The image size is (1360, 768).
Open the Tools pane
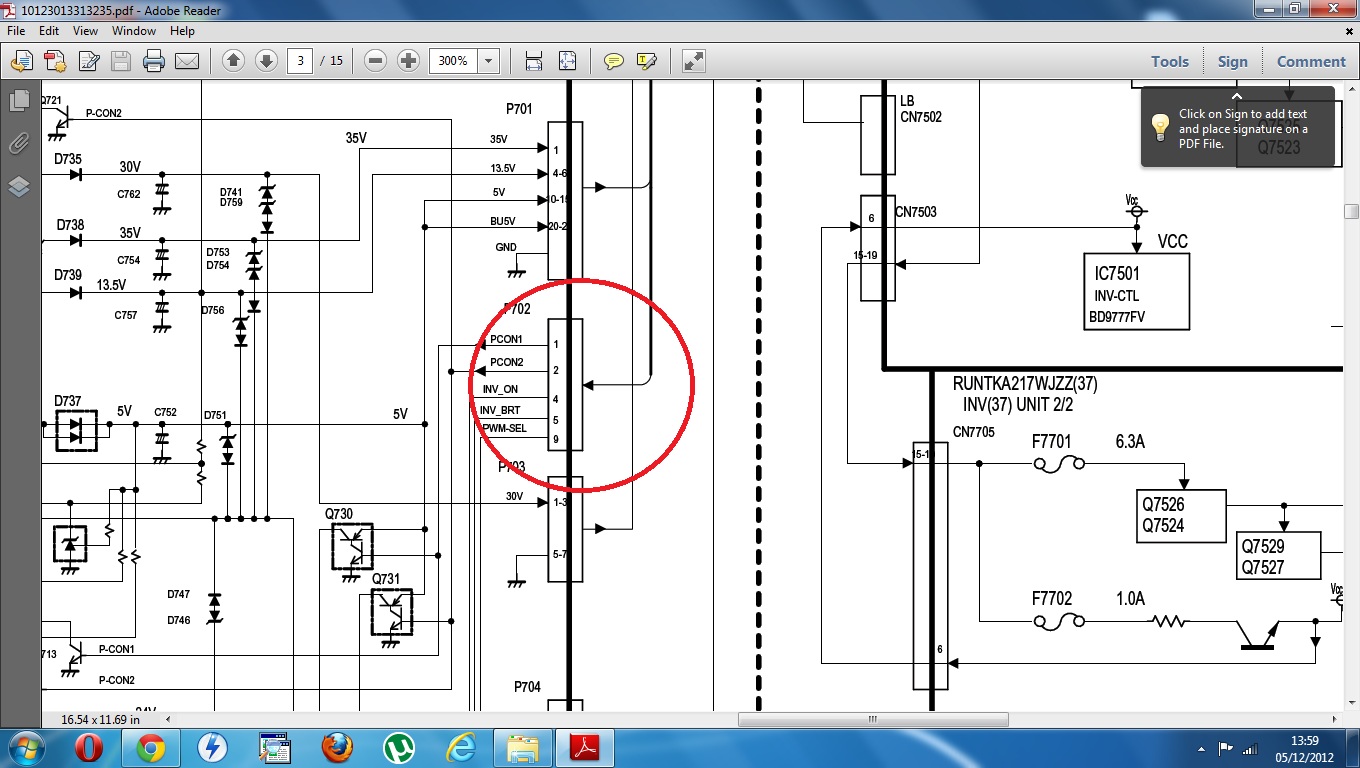pyautogui.click(x=1170, y=62)
